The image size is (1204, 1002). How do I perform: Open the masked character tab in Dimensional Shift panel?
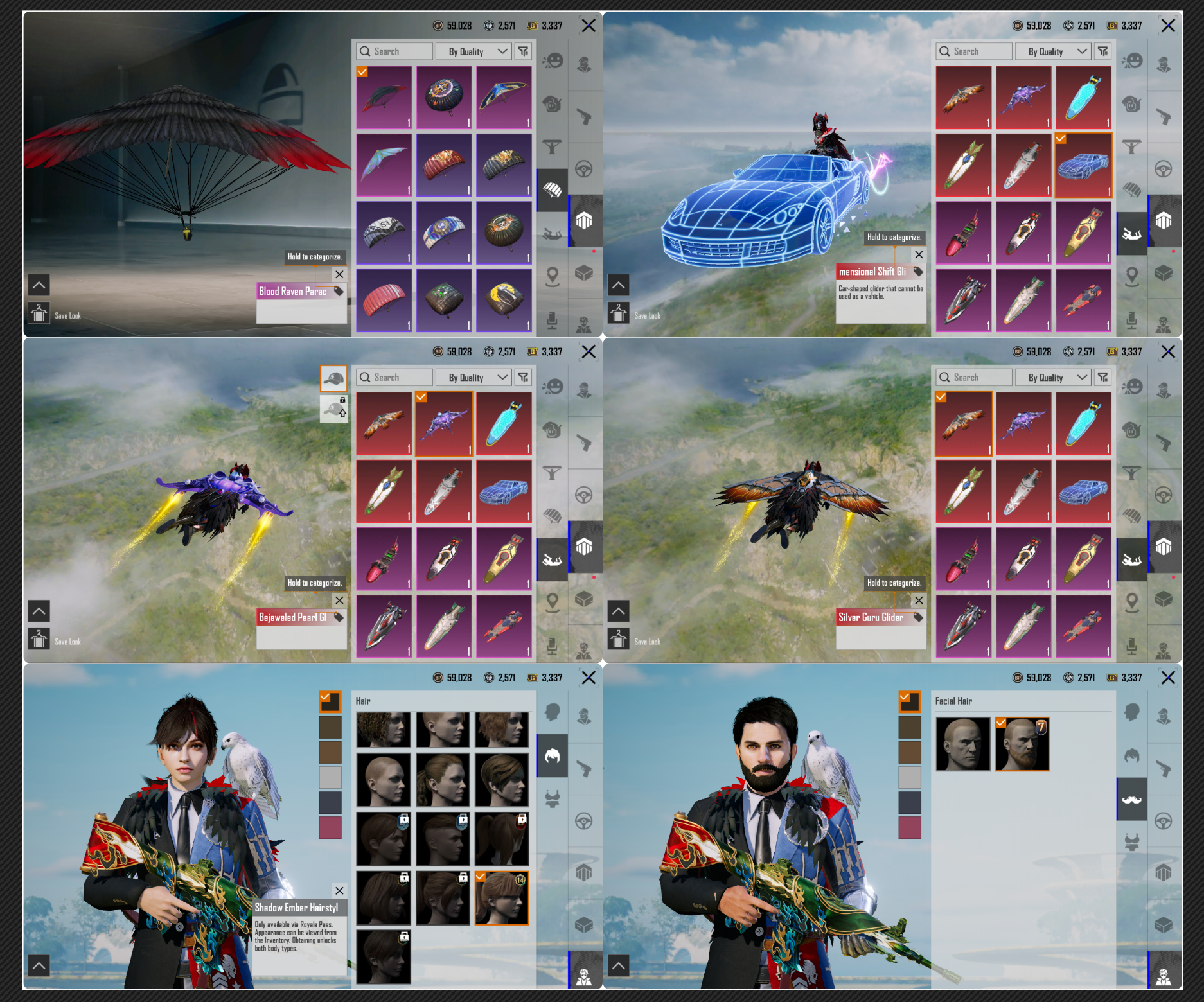tap(1164, 64)
